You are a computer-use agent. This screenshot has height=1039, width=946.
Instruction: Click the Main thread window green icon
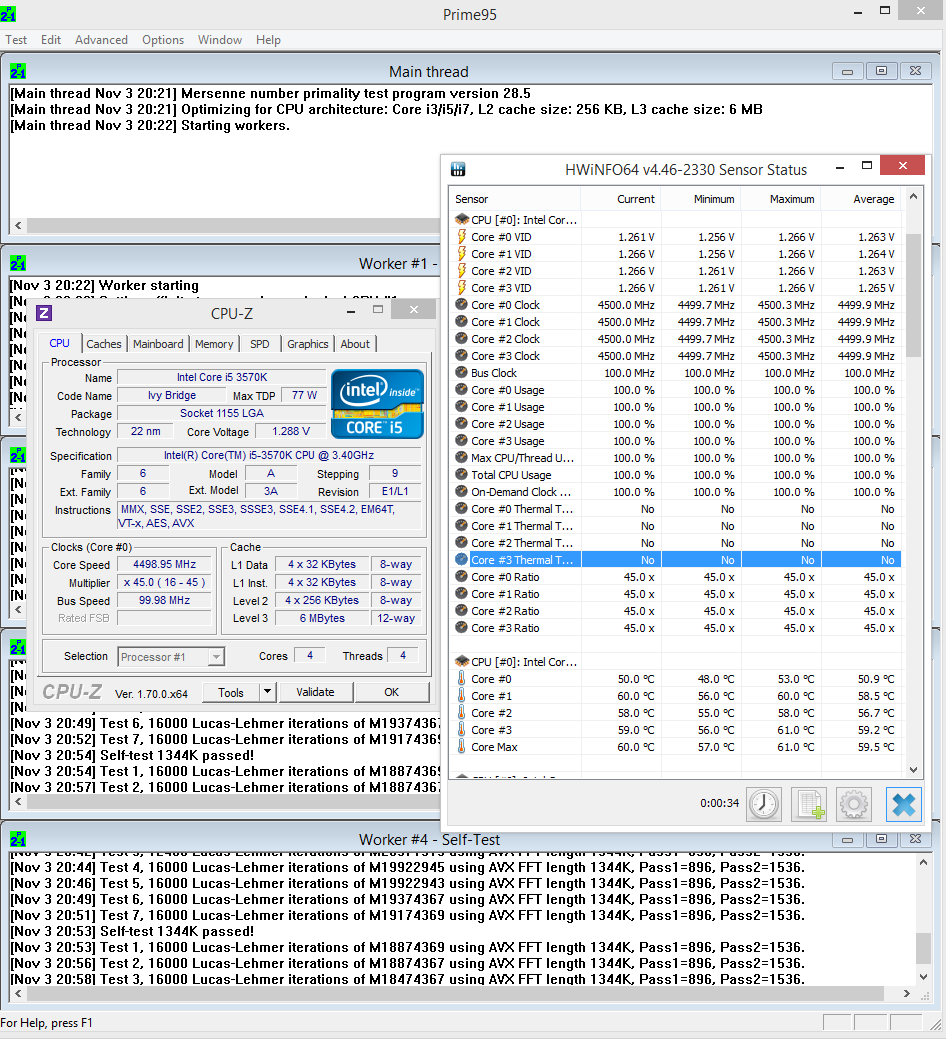(18, 71)
